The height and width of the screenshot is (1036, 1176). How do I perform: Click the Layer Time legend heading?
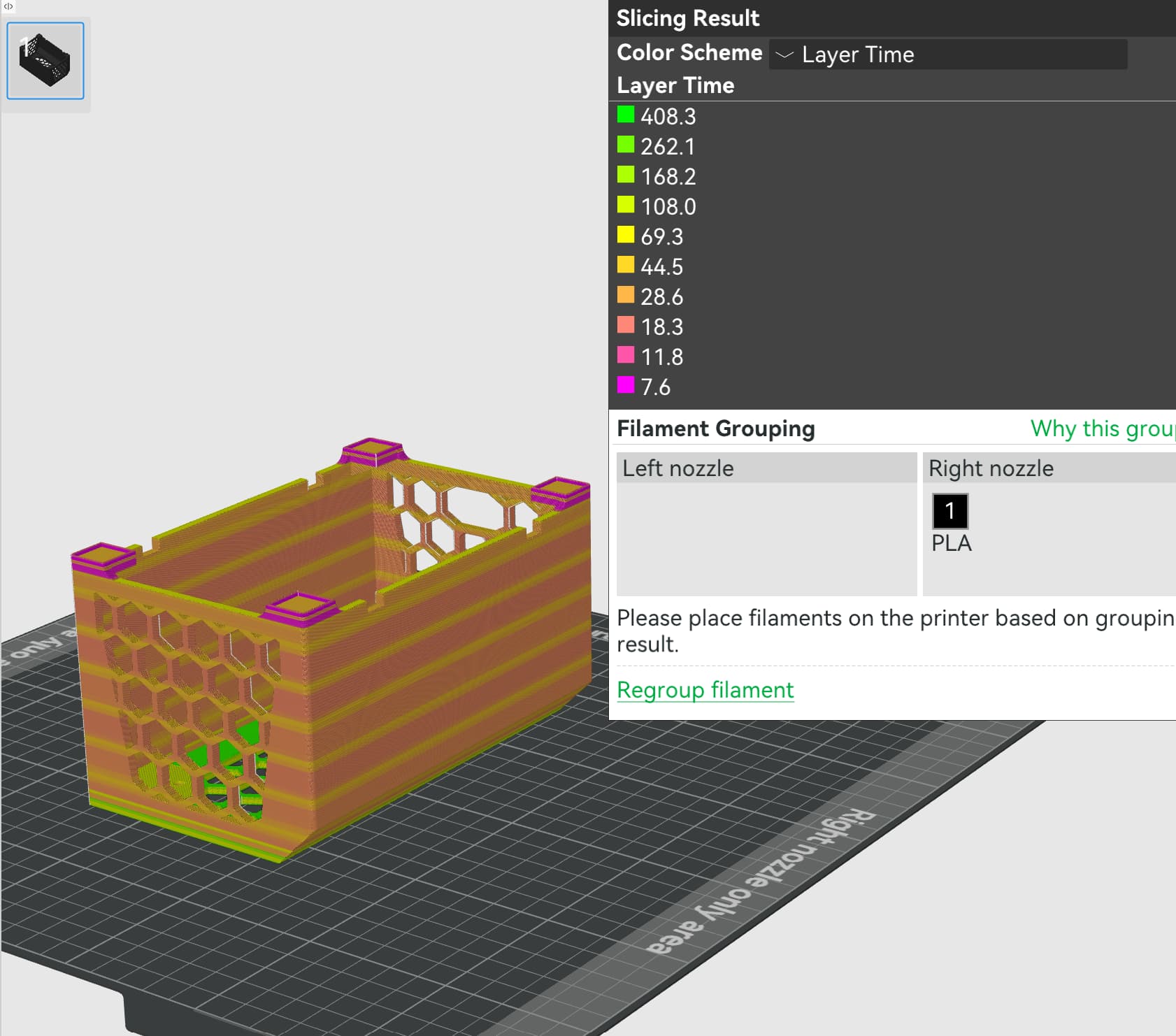point(675,85)
